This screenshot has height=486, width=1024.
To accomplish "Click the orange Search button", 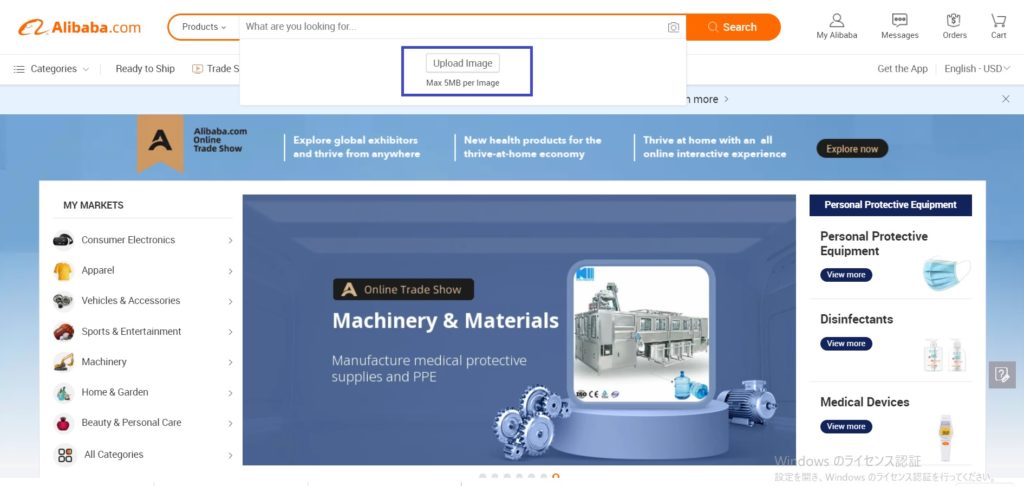I will (x=733, y=27).
